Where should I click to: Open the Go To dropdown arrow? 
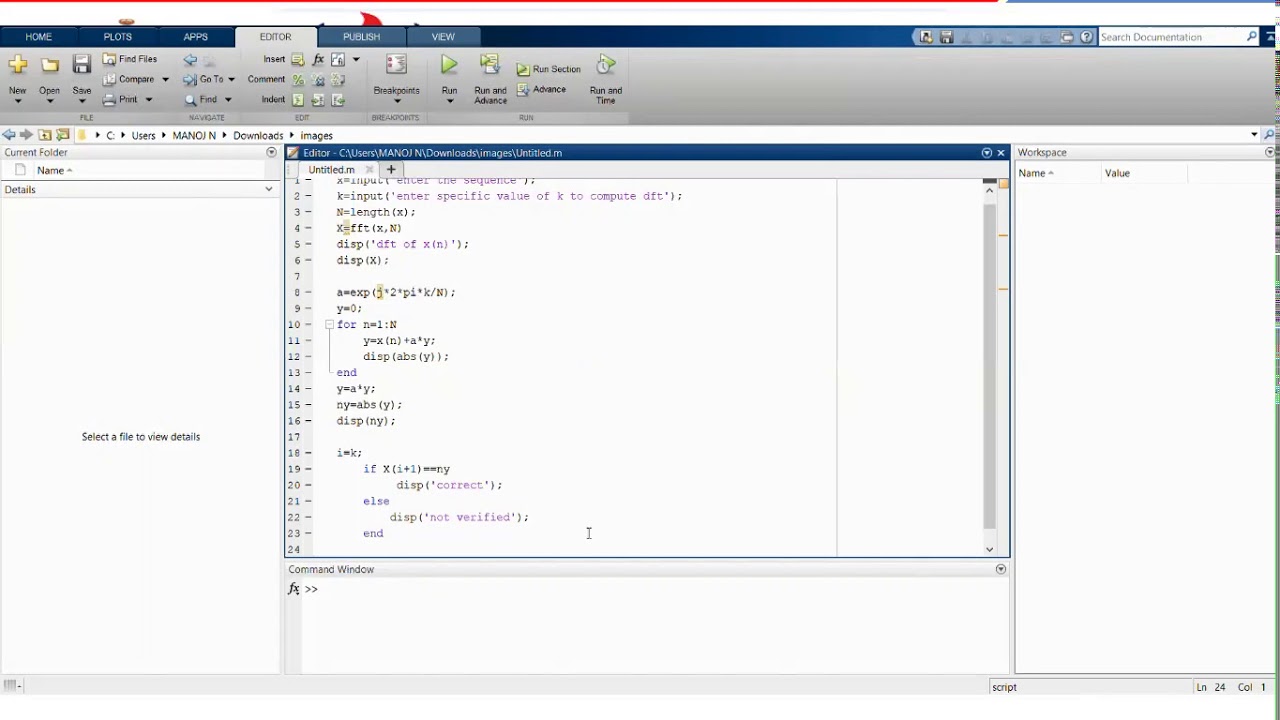(x=231, y=79)
